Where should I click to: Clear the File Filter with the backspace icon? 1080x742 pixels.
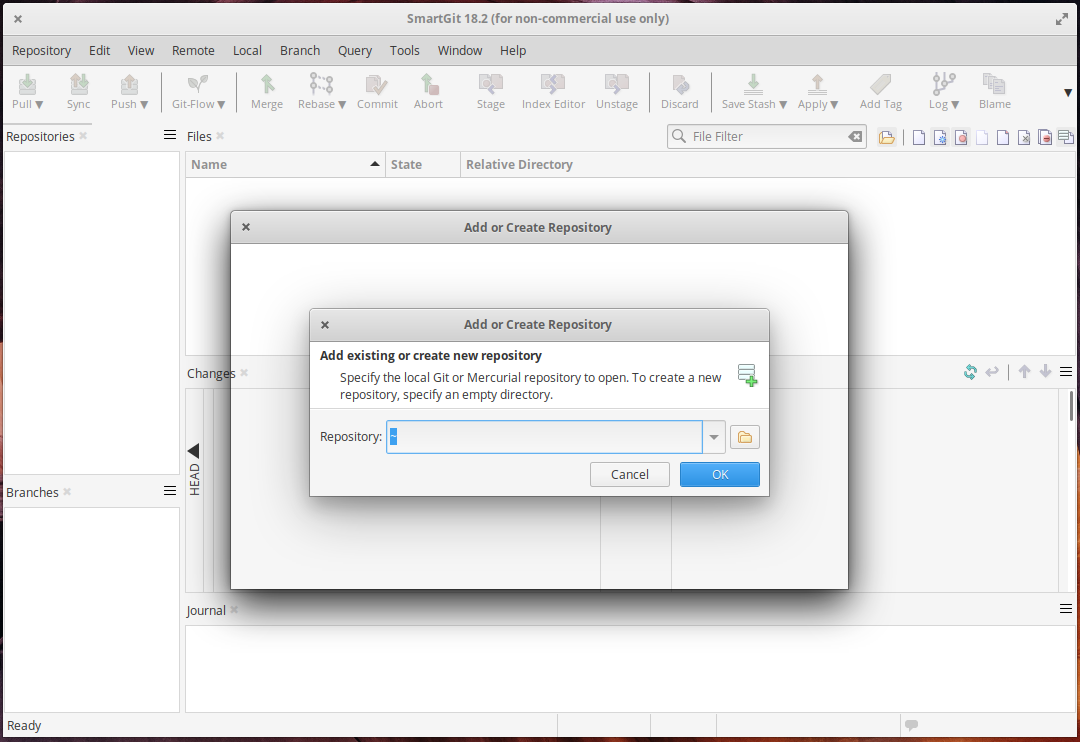(x=855, y=136)
